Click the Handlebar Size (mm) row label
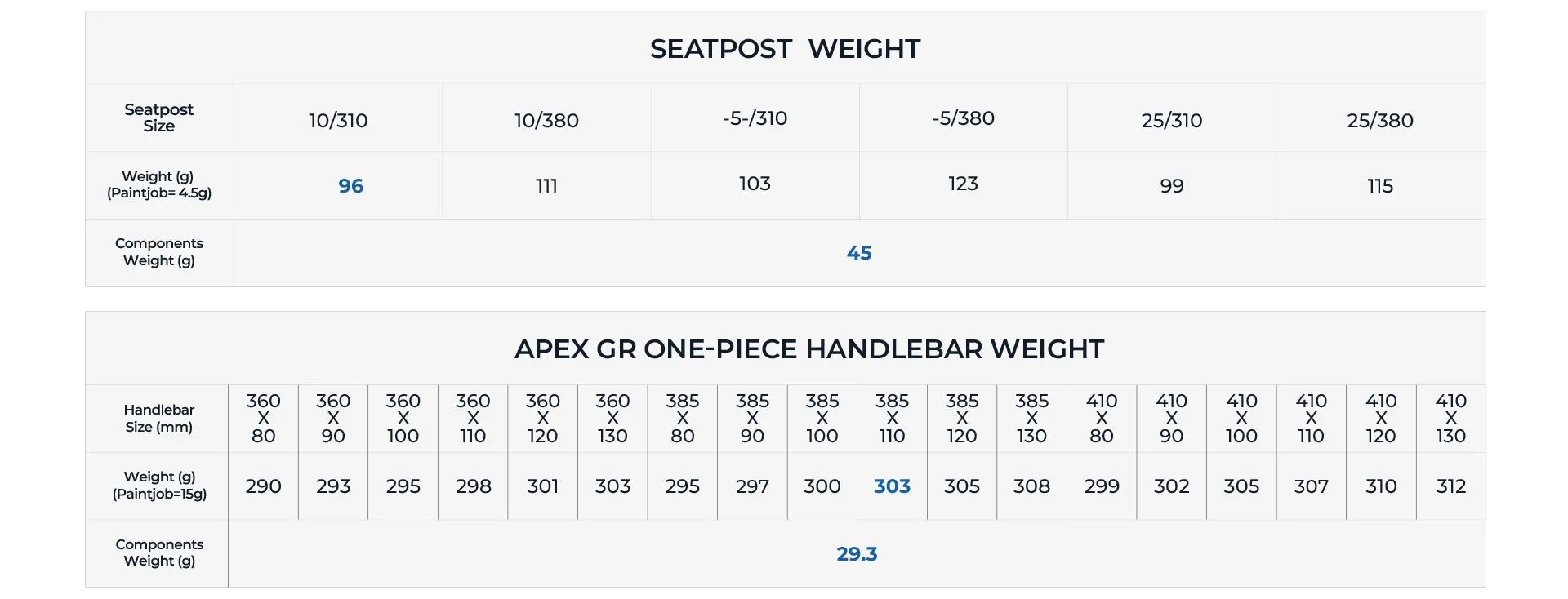1568x599 pixels. tap(158, 419)
